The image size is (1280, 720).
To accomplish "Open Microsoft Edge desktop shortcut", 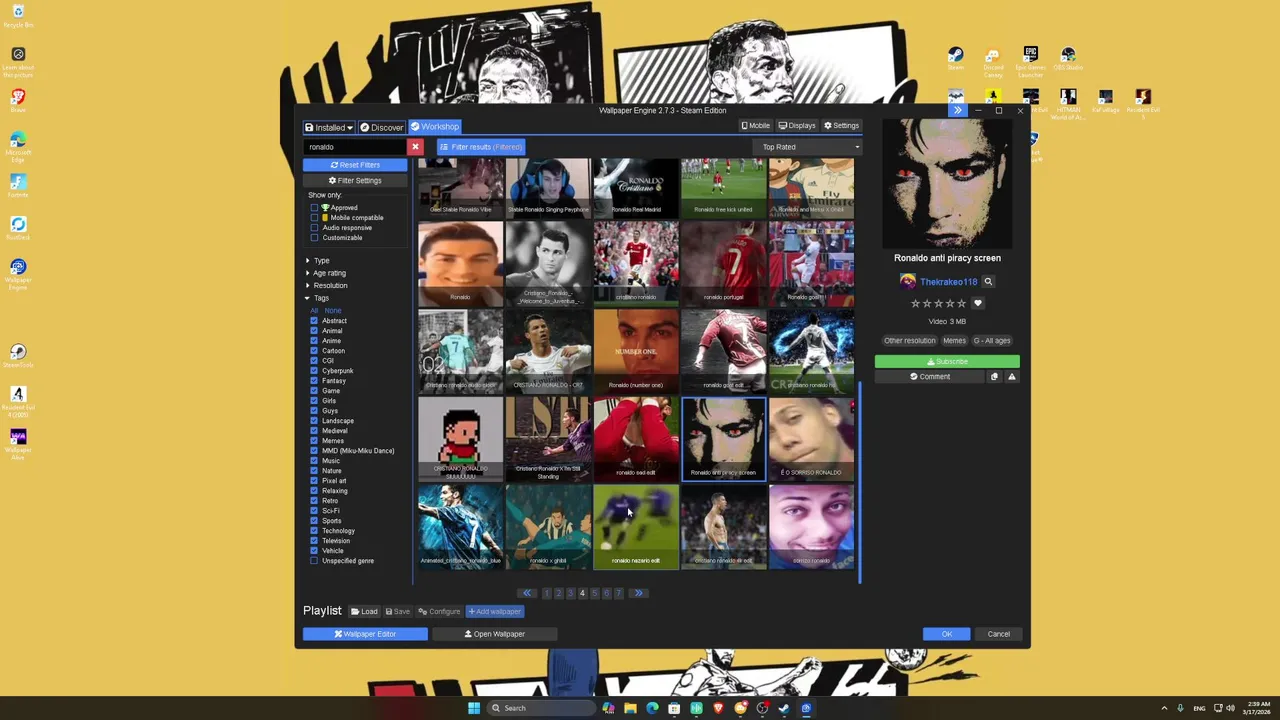I will (18, 146).
